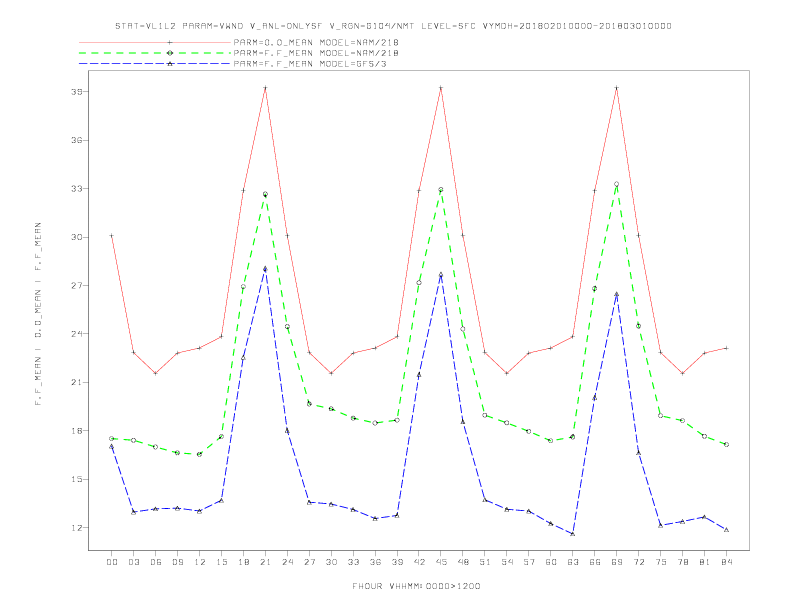The image size is (792, 612).
Task: Click green circle marker at FHOUR 69 peak
Action: point(617,184)
